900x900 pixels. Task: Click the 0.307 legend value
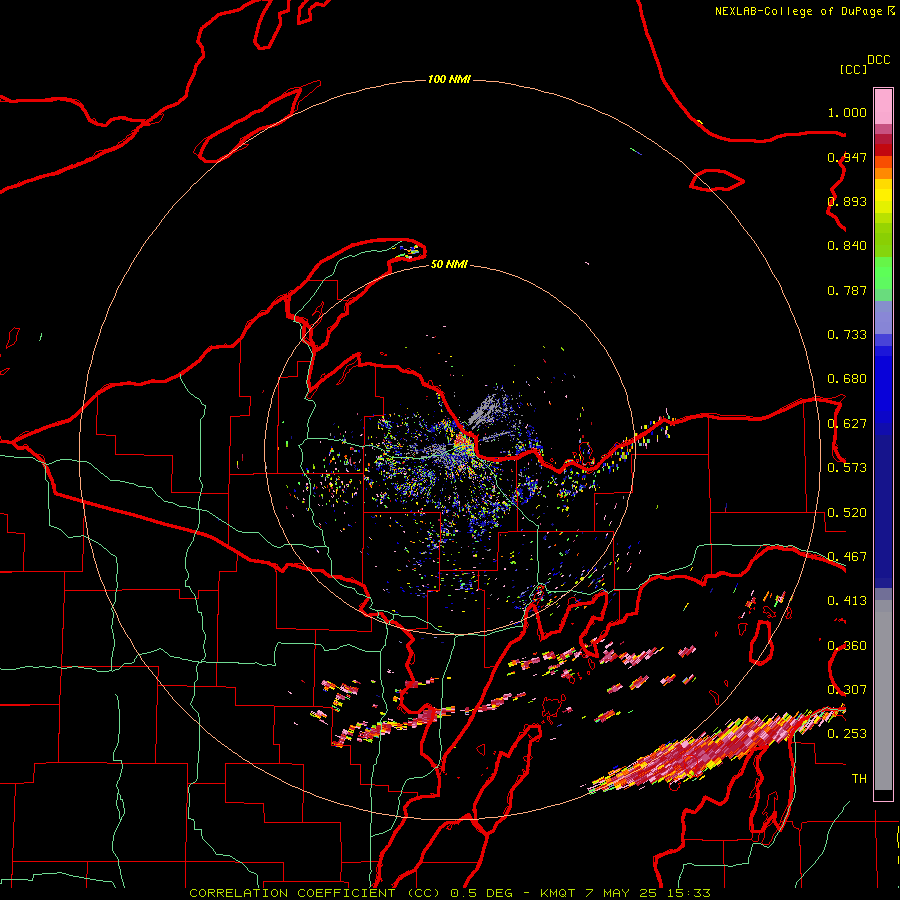coord(847,689)
